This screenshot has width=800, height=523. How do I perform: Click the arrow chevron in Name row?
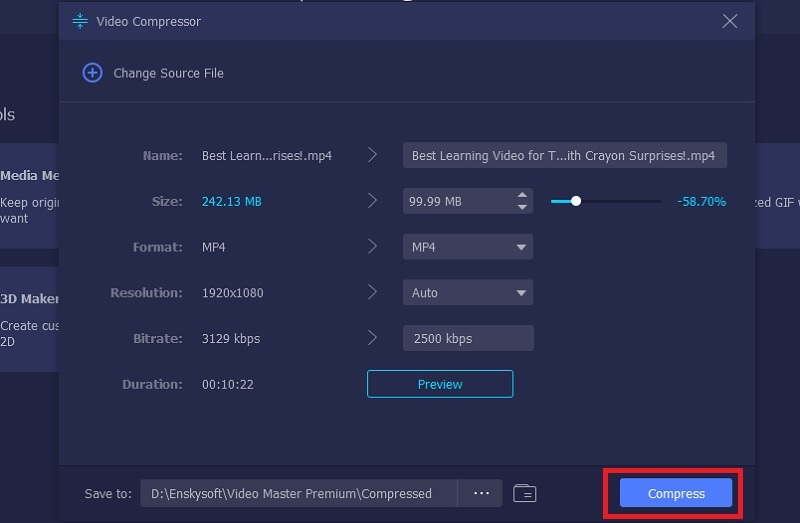pyautogui.click(x=372, y=155)
